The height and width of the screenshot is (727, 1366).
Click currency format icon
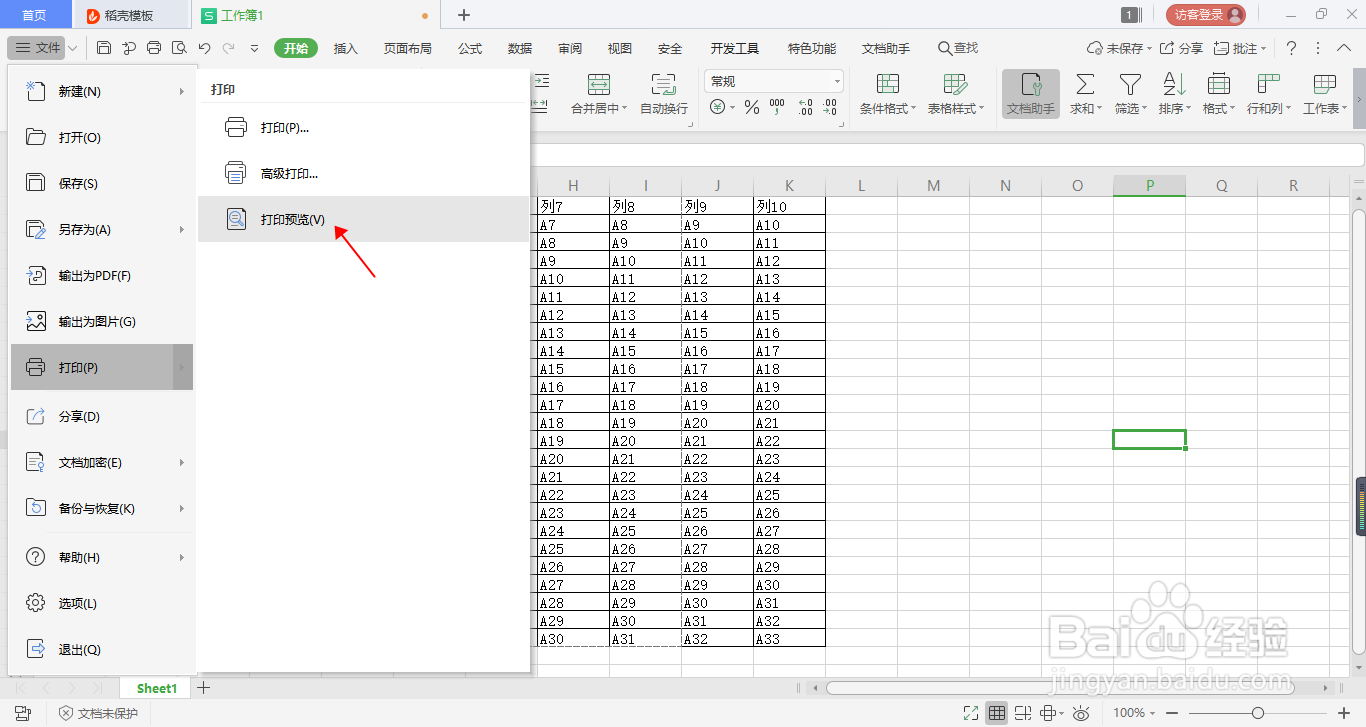[x=718, y=107]
